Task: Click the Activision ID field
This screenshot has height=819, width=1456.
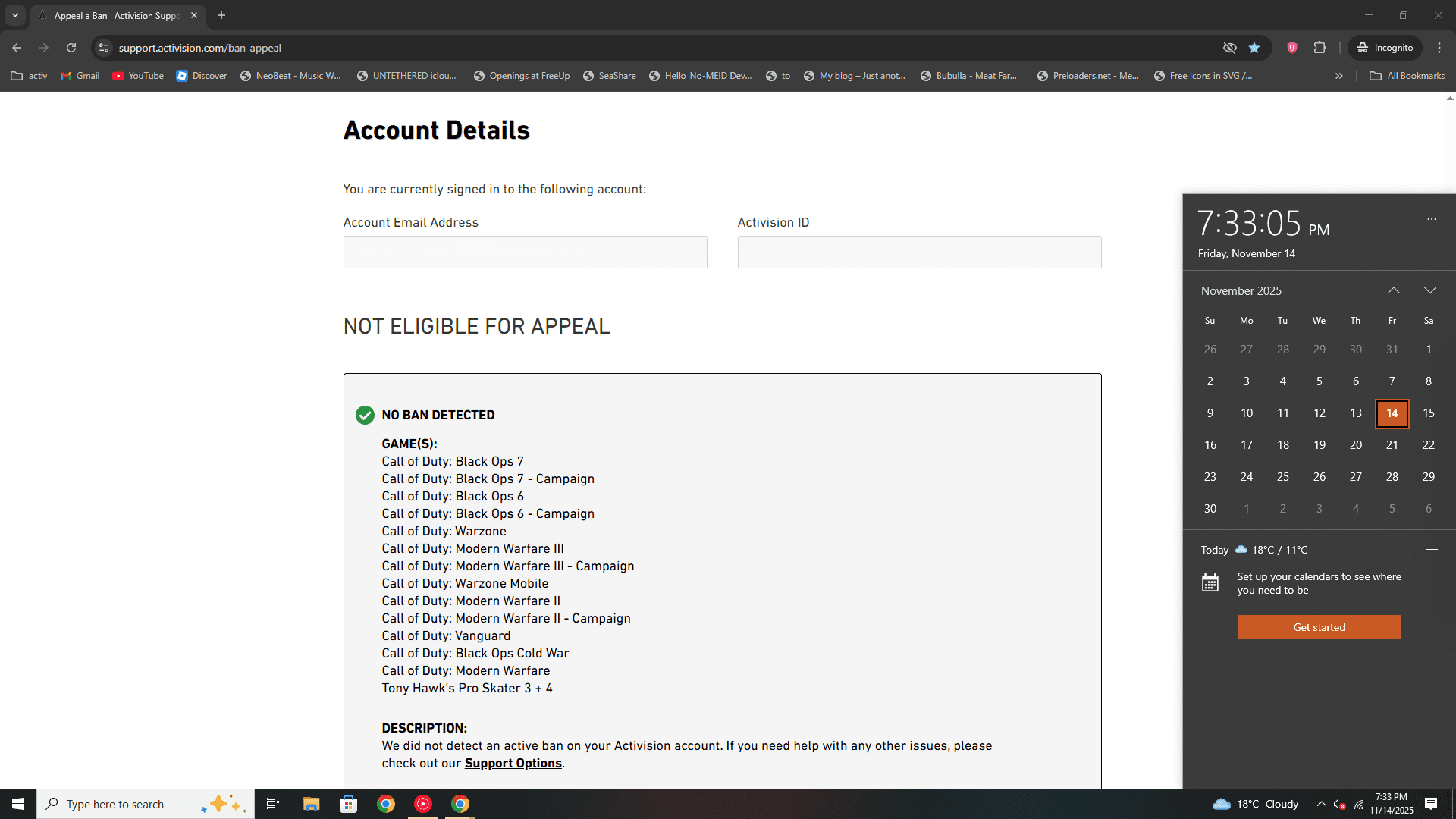Action: (919, 252)
